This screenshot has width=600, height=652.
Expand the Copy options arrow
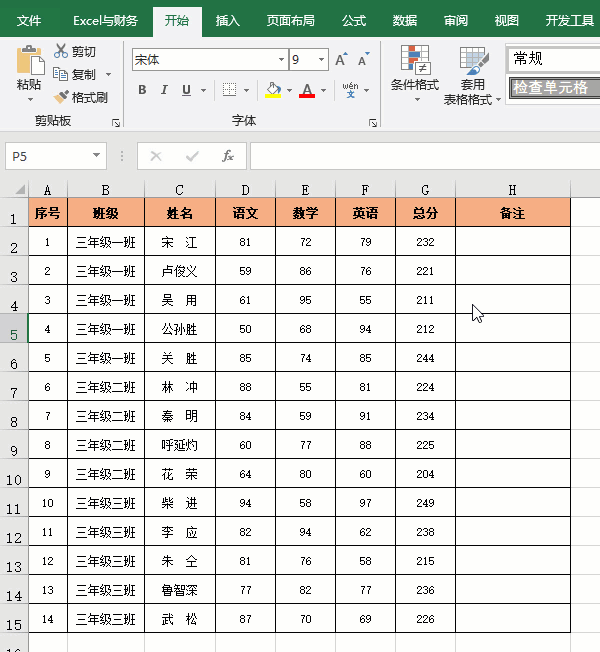click(x=109, y=74)
